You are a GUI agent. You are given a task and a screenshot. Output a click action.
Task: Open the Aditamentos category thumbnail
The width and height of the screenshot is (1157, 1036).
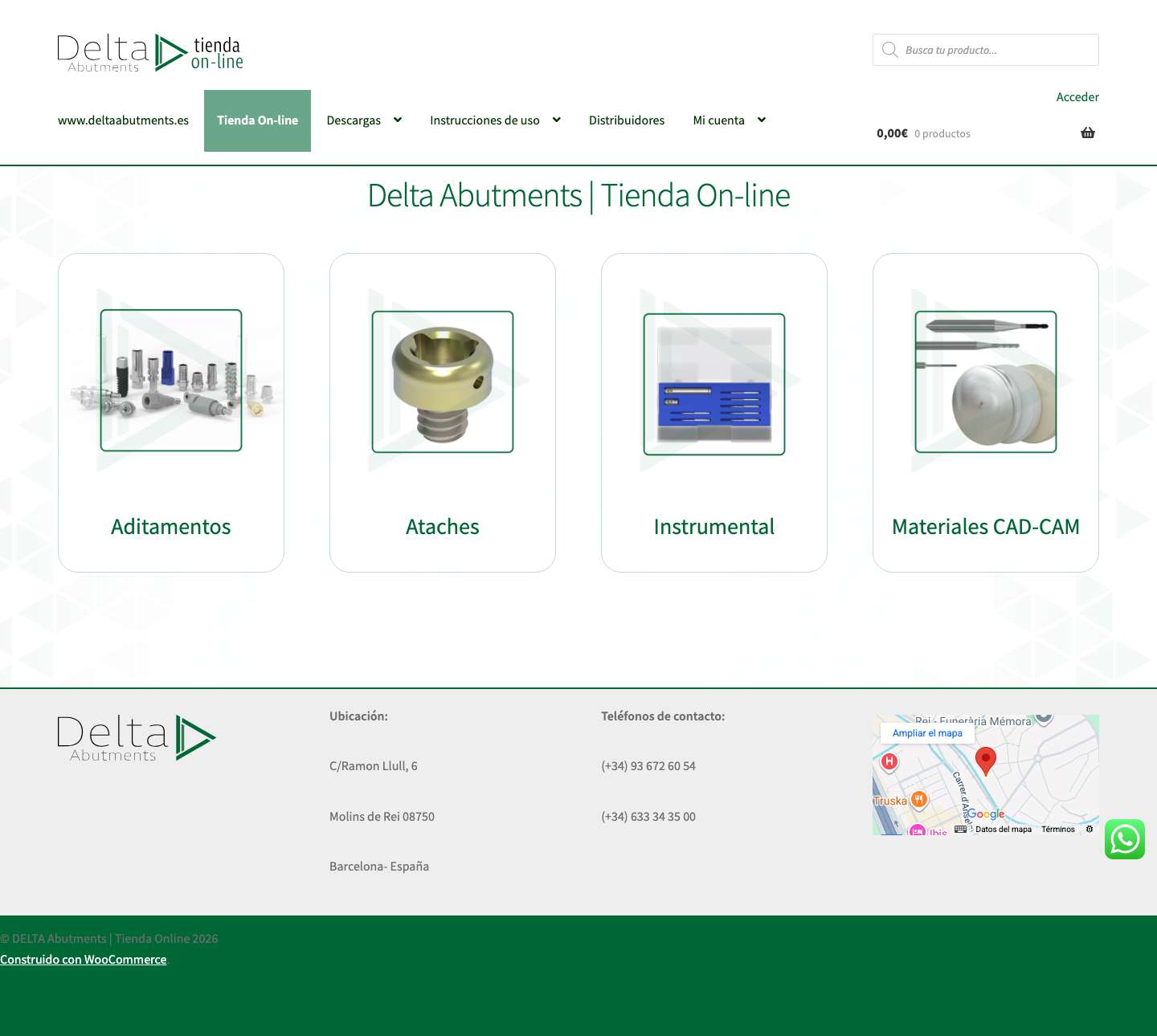(170, 381)
